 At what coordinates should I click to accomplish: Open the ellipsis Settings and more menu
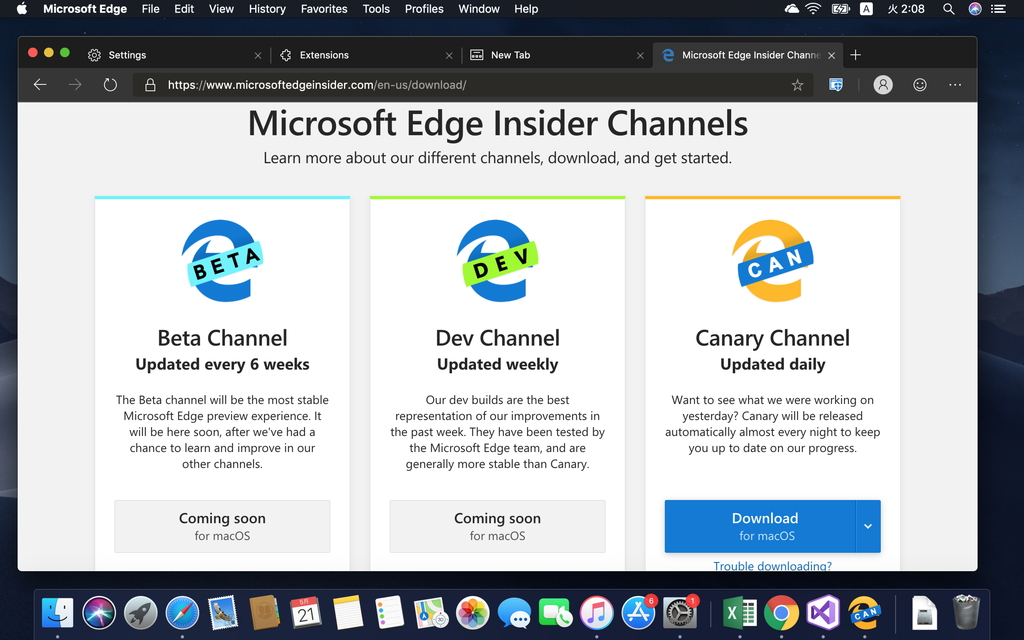955,85
